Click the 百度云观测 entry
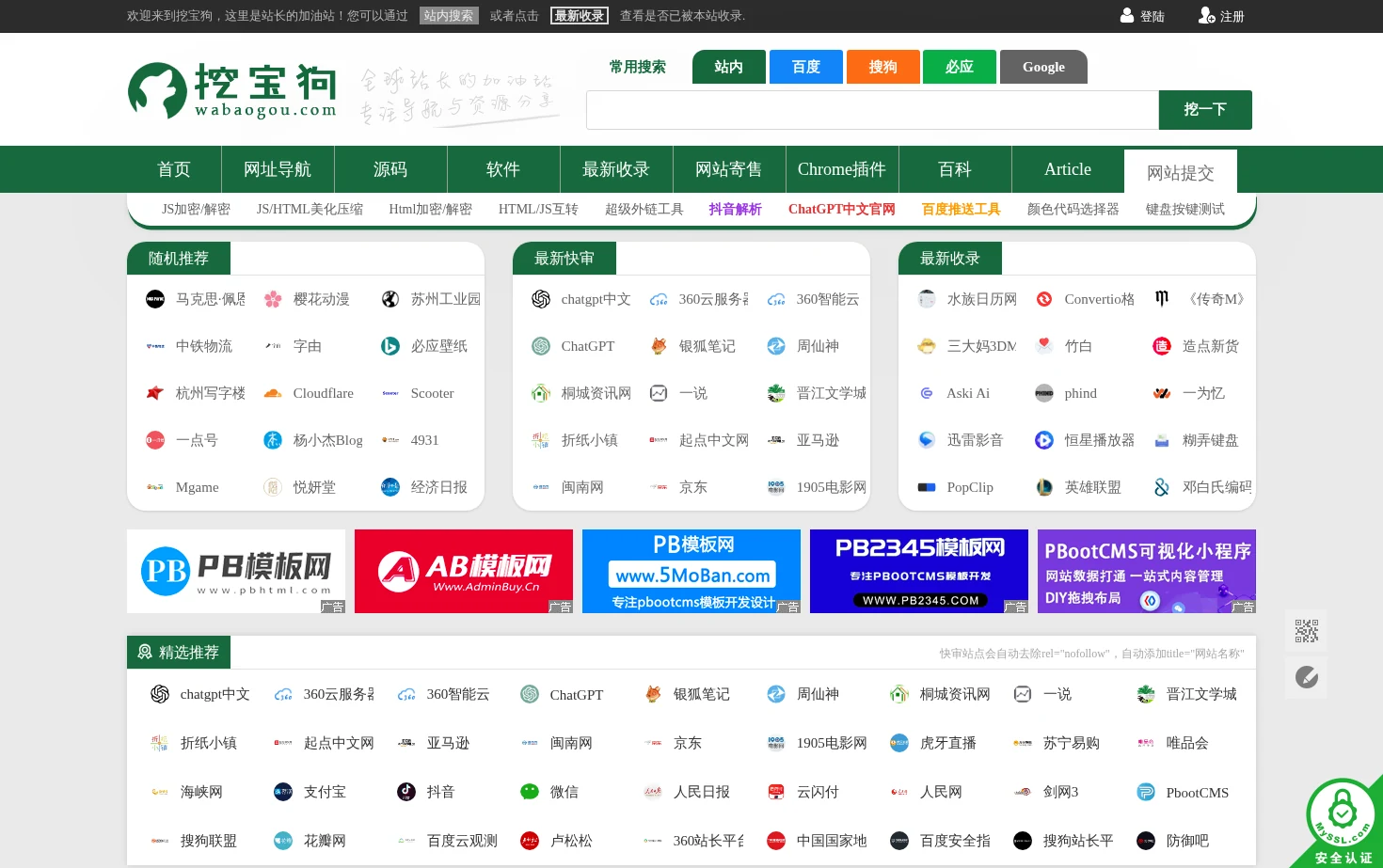Image resolution: width=1383 pixels, height=868 pixels. 448,841
